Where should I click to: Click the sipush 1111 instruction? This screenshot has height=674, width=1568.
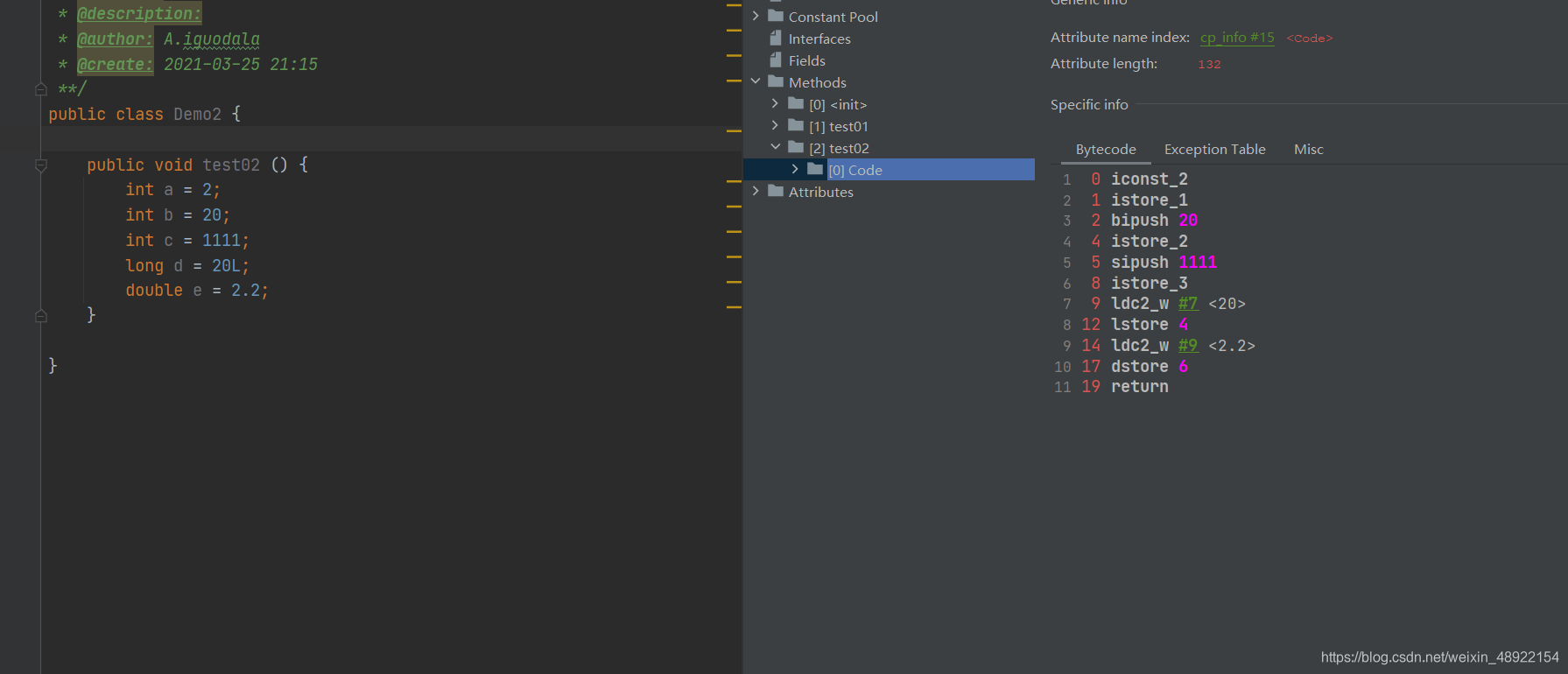pyautogui.click(x=1164, y=263)
